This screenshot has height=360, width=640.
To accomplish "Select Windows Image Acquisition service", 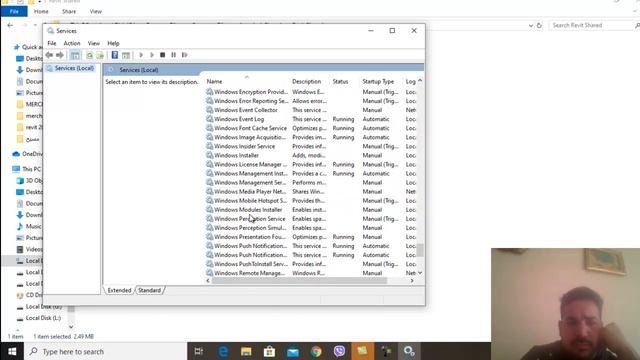I will (311, 137).
